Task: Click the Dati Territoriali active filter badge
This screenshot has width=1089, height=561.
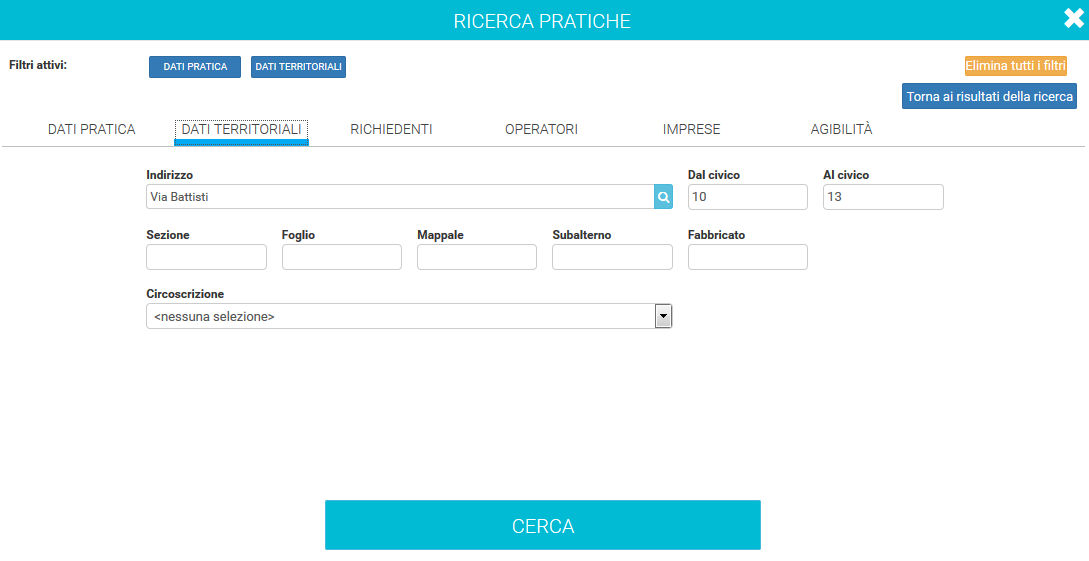Action: tap(298, 67)
